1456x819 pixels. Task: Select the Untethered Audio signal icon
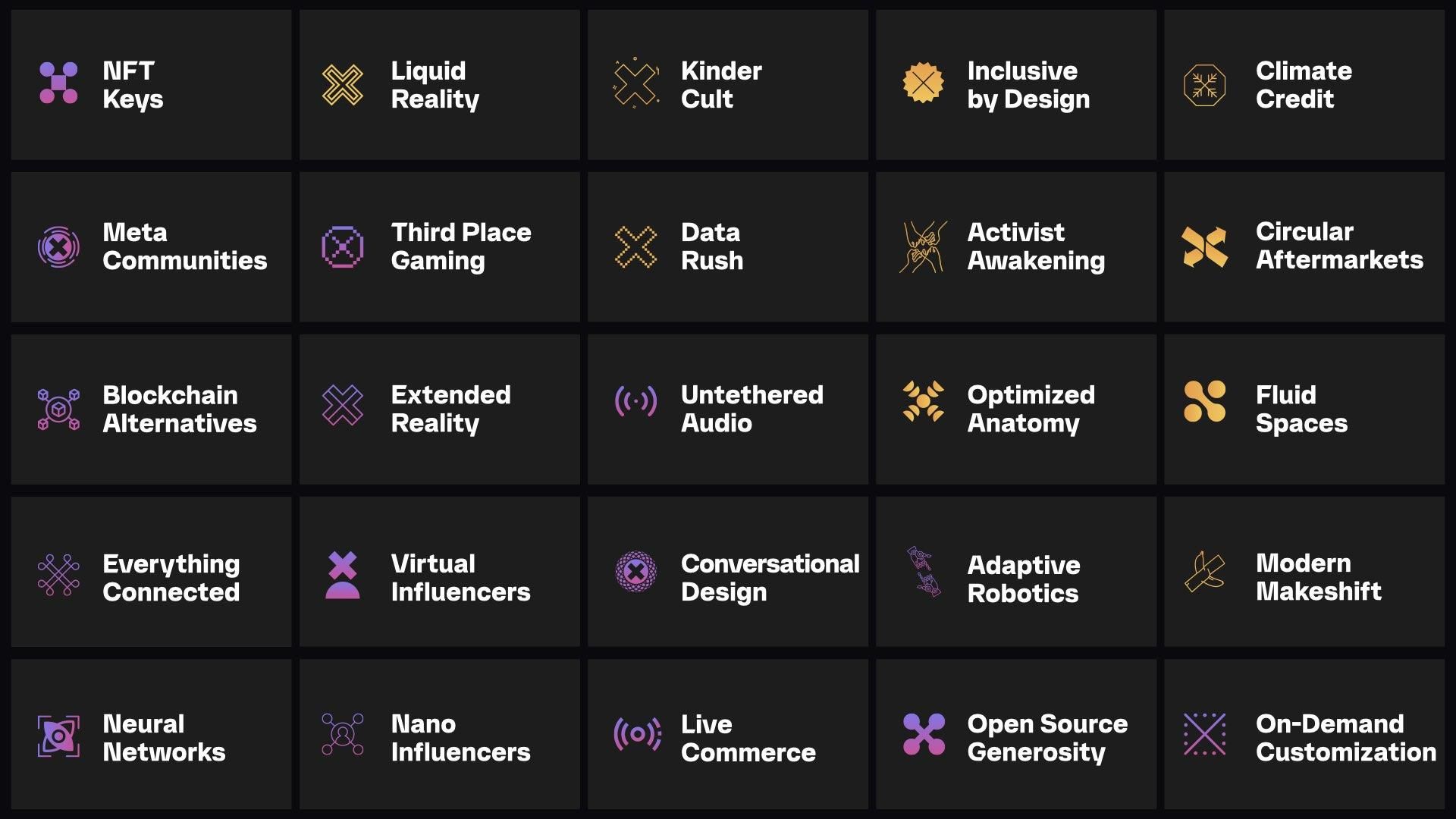[635, 400]
